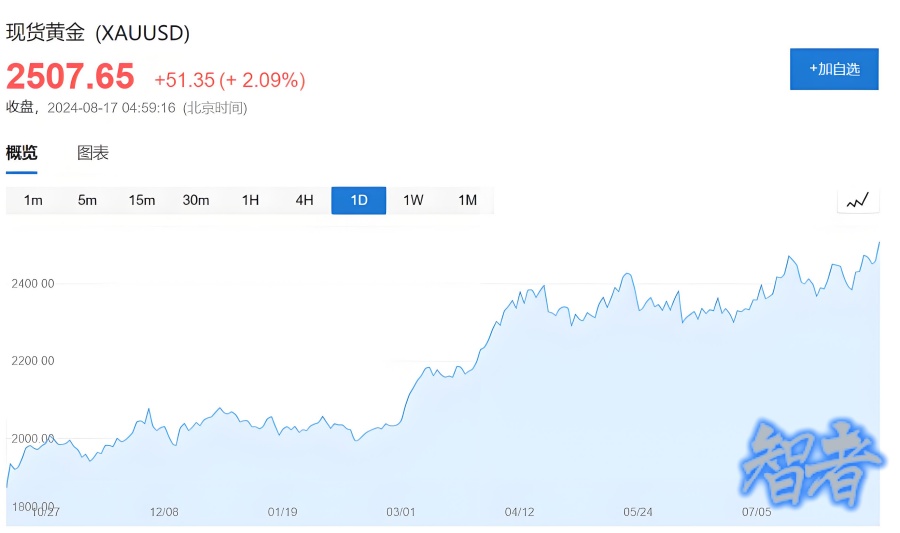
Task: Choose the 15m interval
Action: pos(142,200)
